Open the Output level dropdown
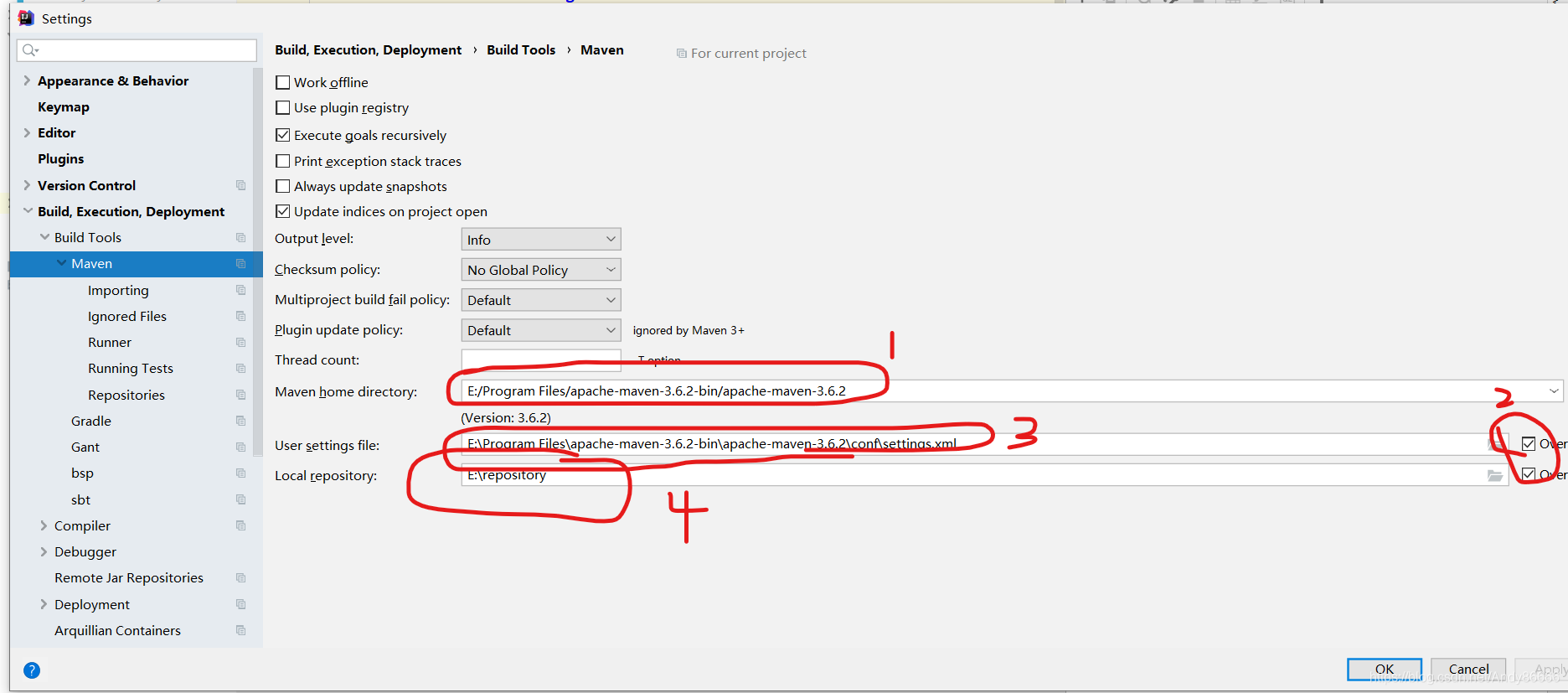The height and width of the screenshot is (693, 1568). pyautogui.click(x=541, y=240)
